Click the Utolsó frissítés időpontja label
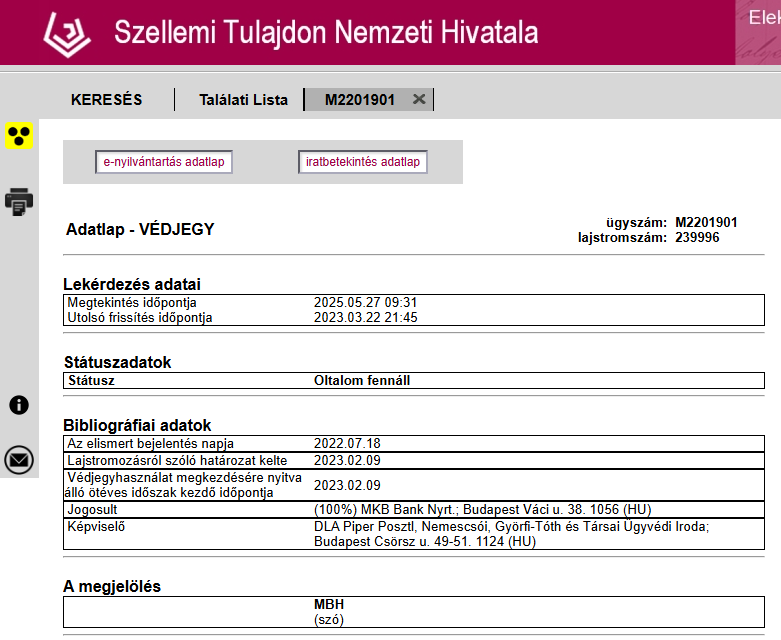The height and width of the screenshot is (640, 781). click(140, 317)
